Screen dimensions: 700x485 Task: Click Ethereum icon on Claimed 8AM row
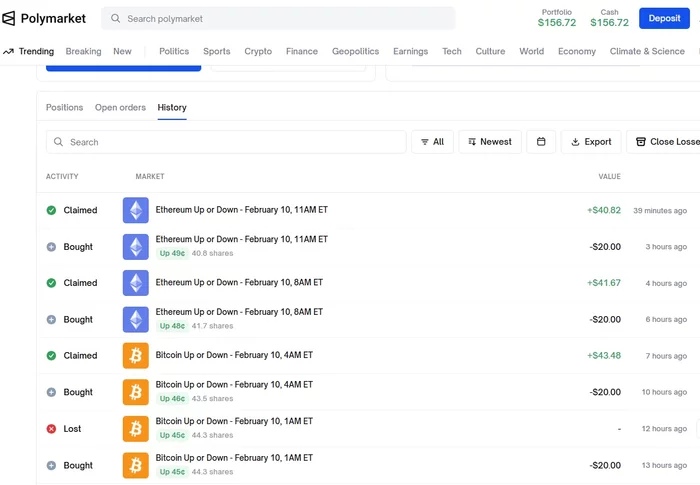pos(136,283)
